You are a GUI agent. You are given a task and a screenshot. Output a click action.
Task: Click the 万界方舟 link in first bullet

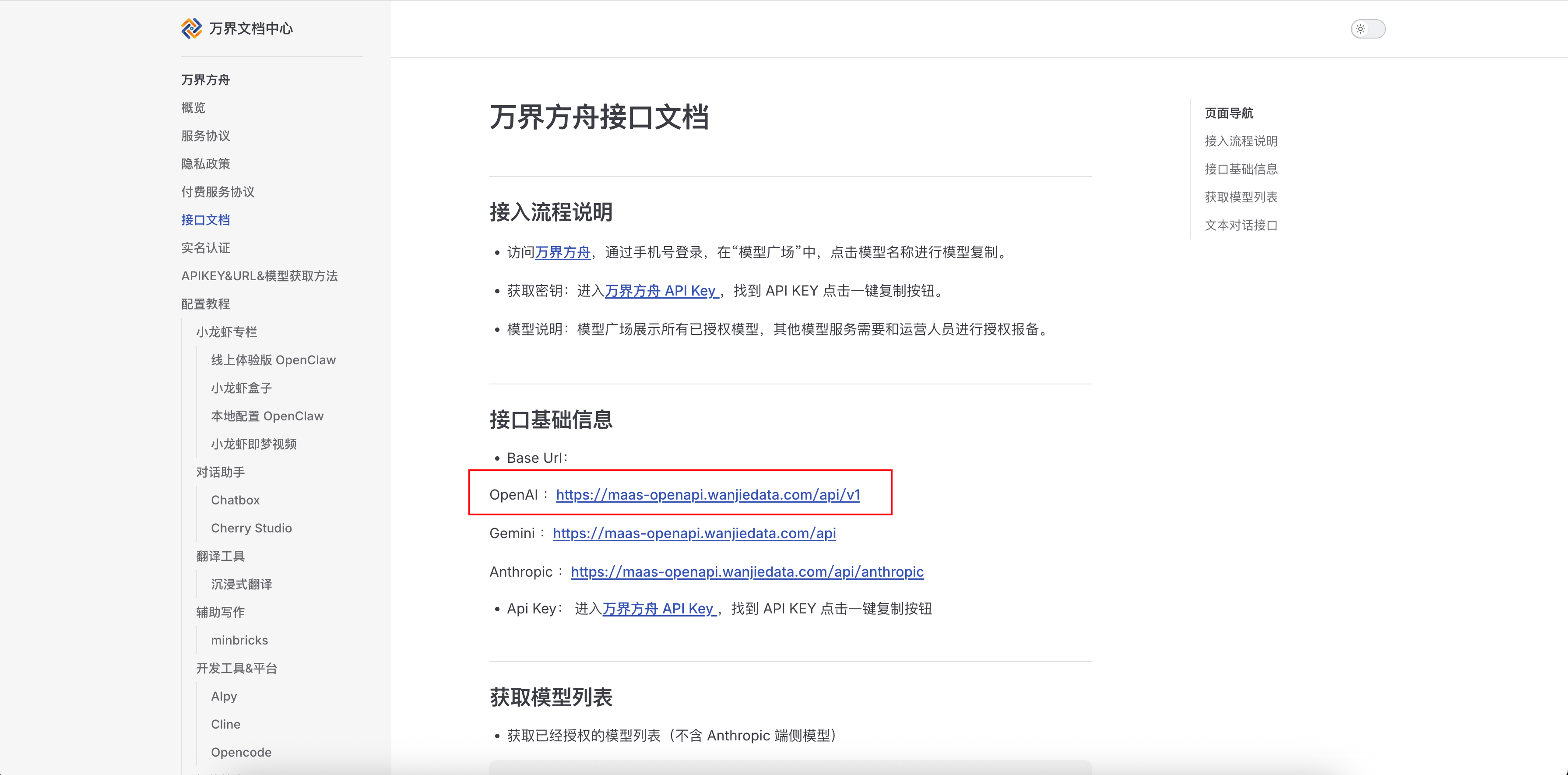pos(563,252)
